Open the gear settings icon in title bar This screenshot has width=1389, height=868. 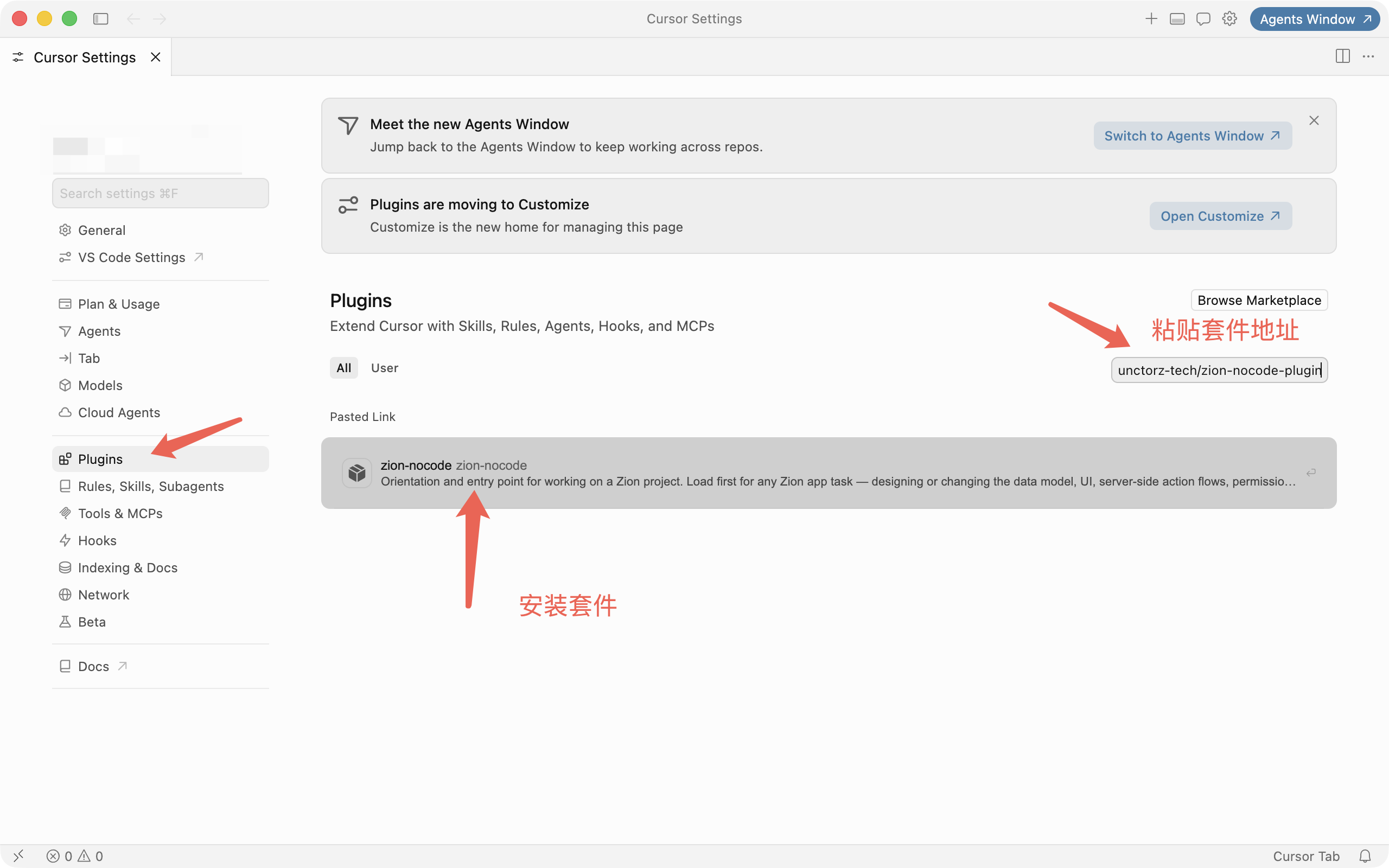pyautogui.click(x=1229, y=19)
